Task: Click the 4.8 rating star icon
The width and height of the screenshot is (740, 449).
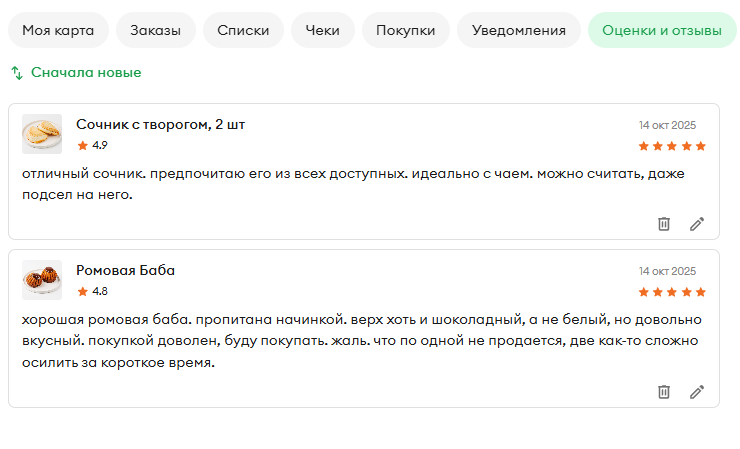Action: click(83, 291)
